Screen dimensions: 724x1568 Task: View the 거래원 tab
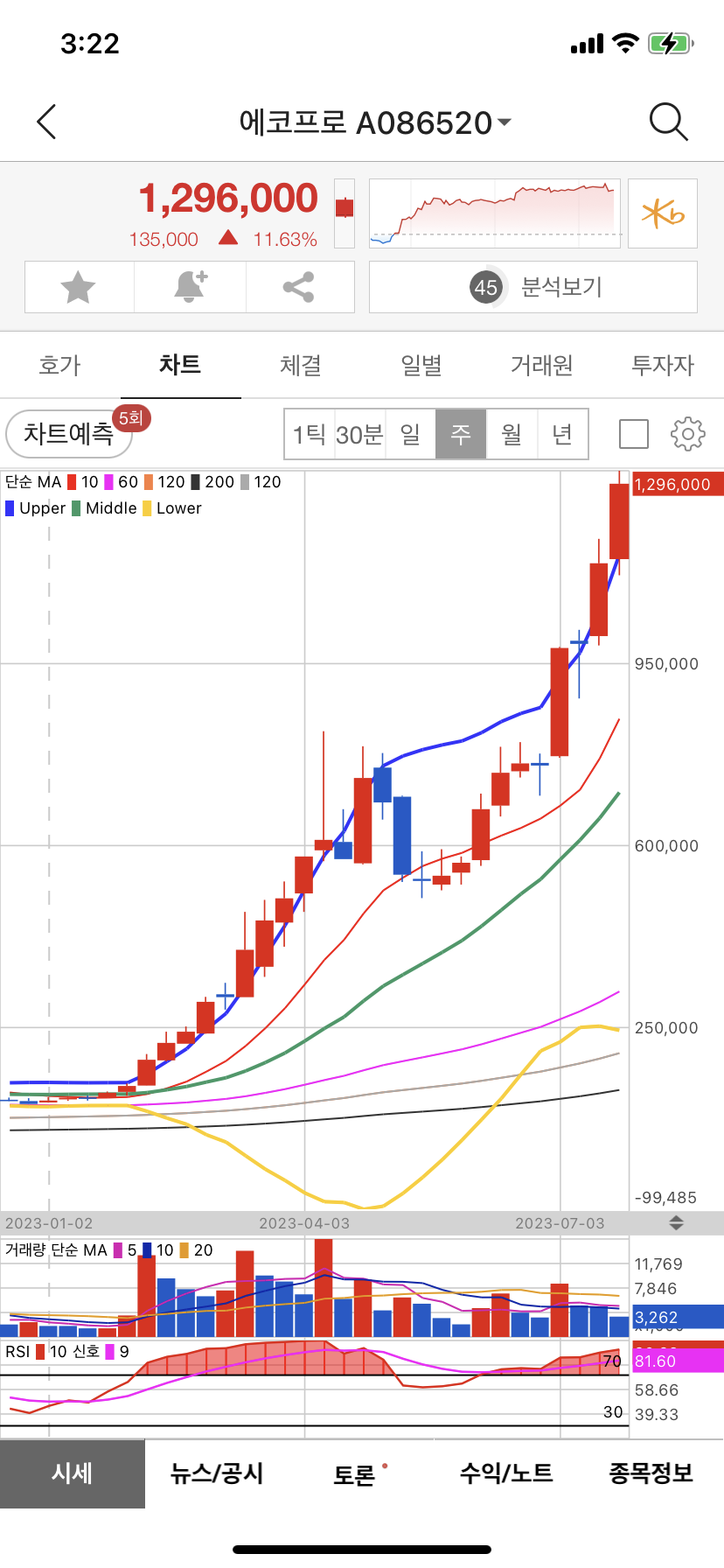tap(542, 365)
